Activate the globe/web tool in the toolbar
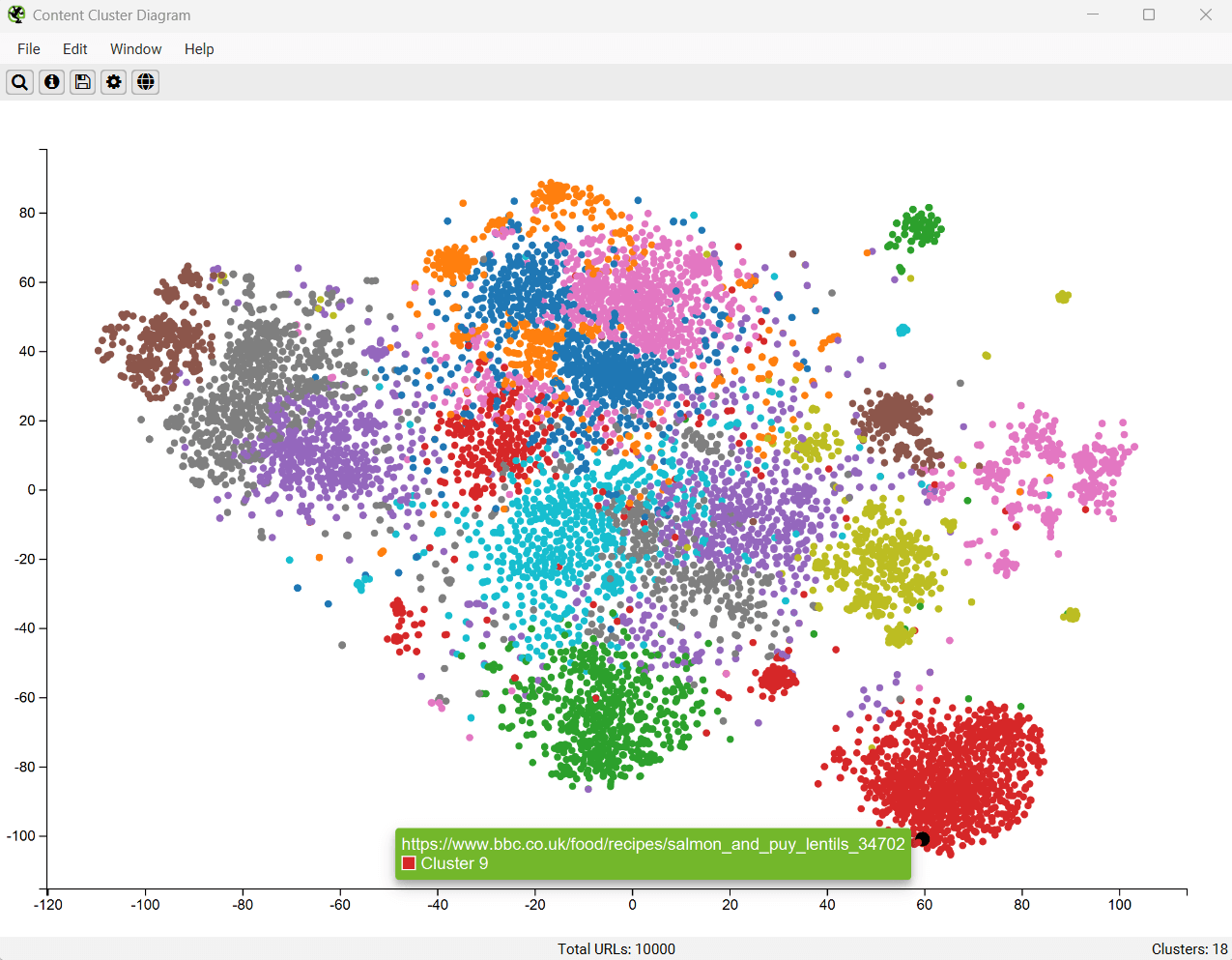This screenshot has width=1232, height=960. [145, 82]
